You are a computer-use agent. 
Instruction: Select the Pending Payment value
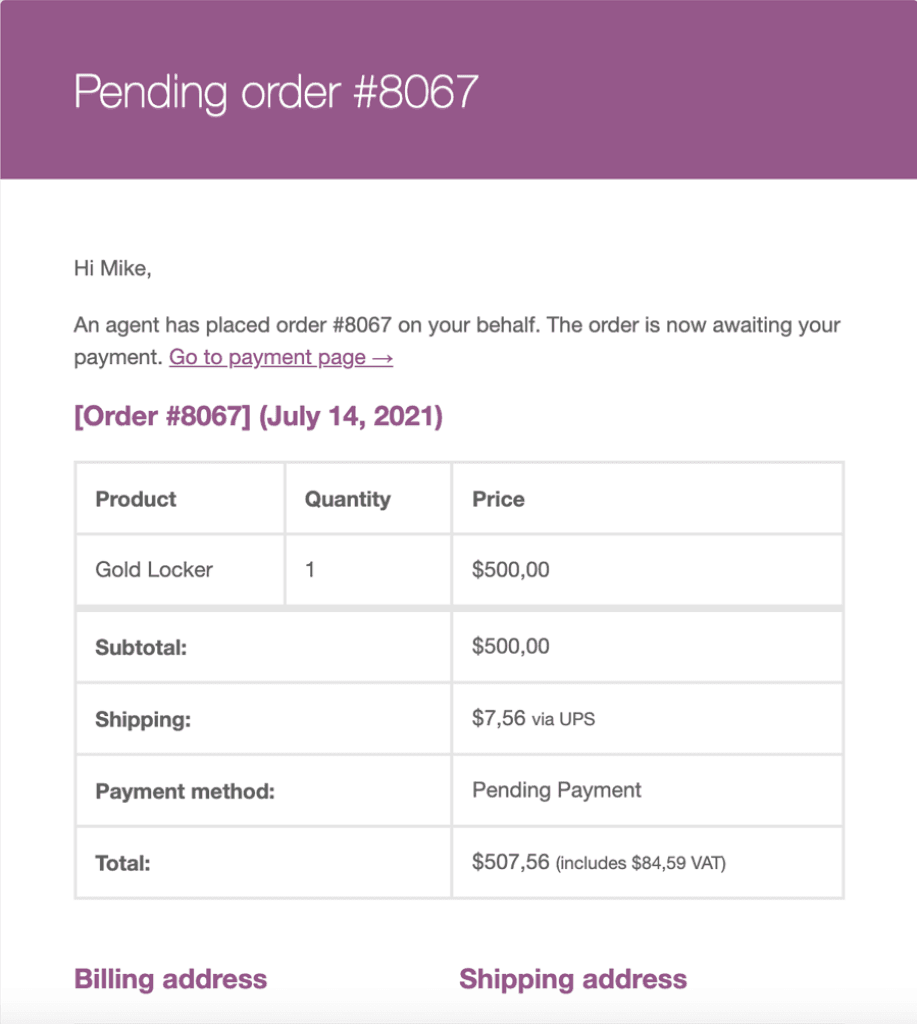556,790
